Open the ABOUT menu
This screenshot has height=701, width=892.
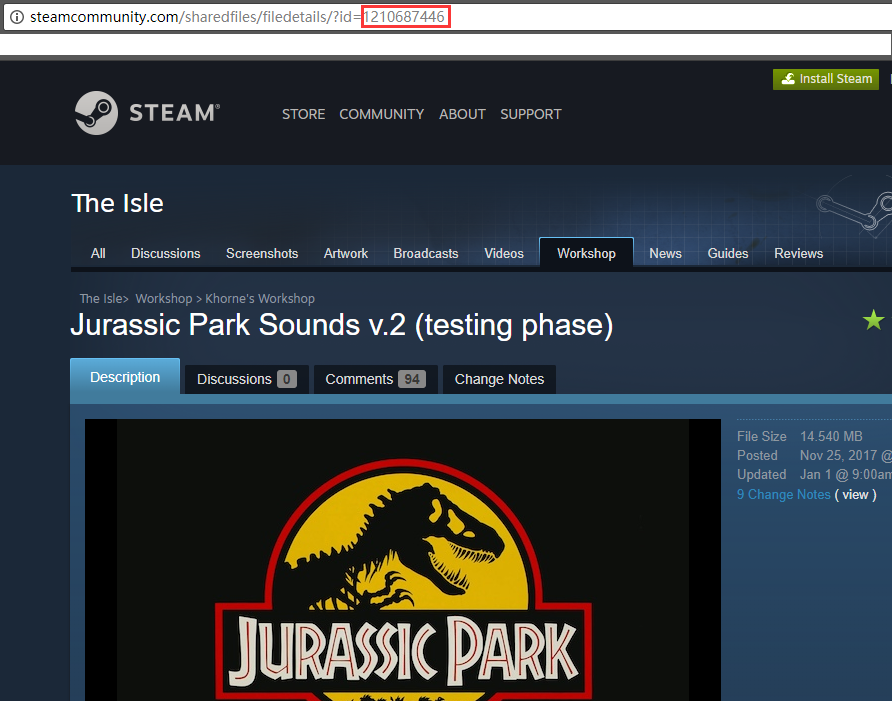click(x=462, y=114)
